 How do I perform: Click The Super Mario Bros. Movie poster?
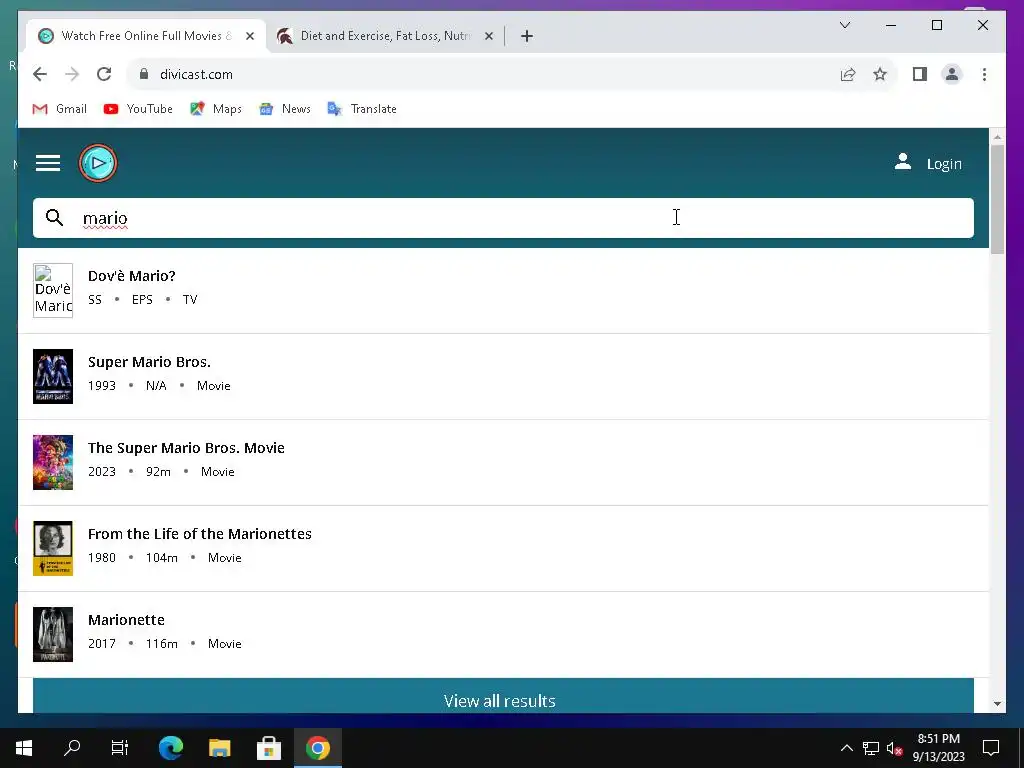(x=53, y=462)
